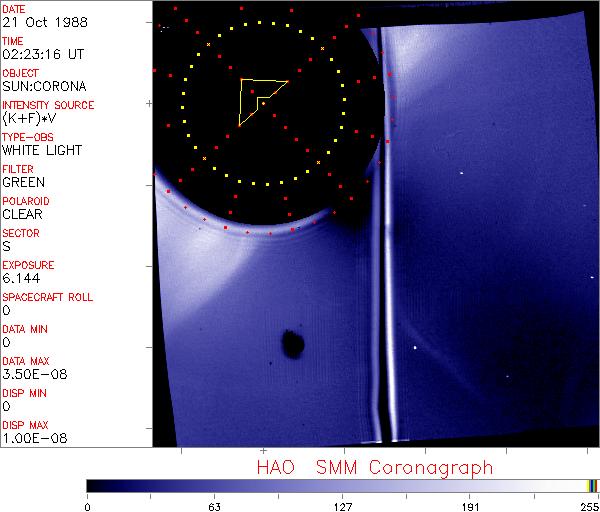Select the WHITE LIGHT observation type

42,150
